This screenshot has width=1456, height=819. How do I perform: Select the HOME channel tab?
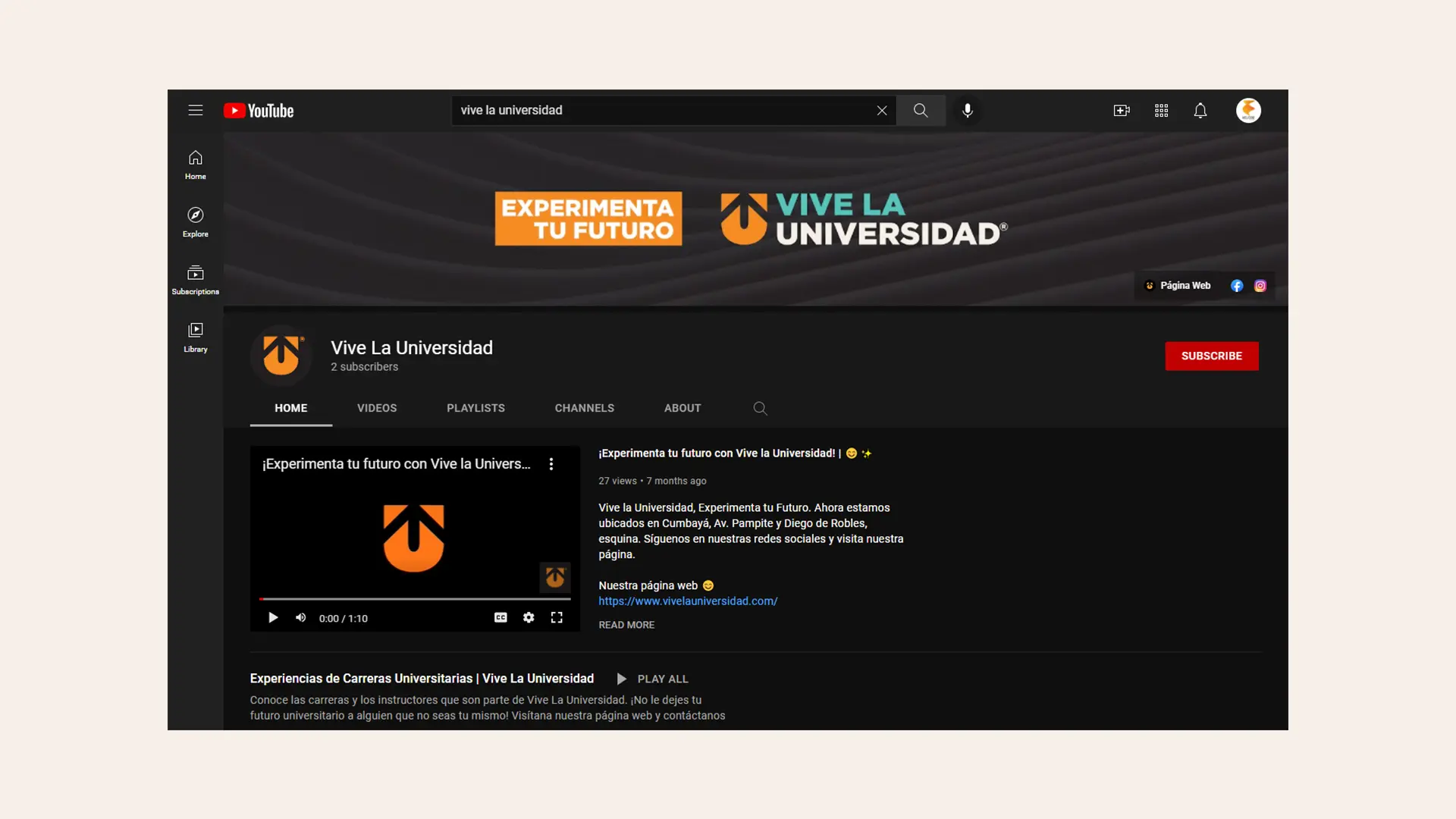click(x=291, y=408)
